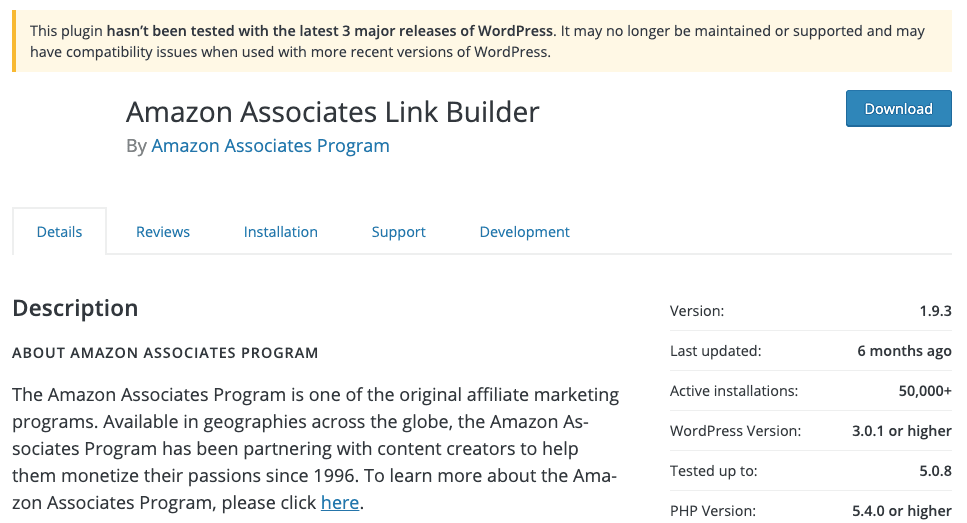Click the yellow compatibility warning notice
This screenshot has height=523, width=967.
[482, 41]
